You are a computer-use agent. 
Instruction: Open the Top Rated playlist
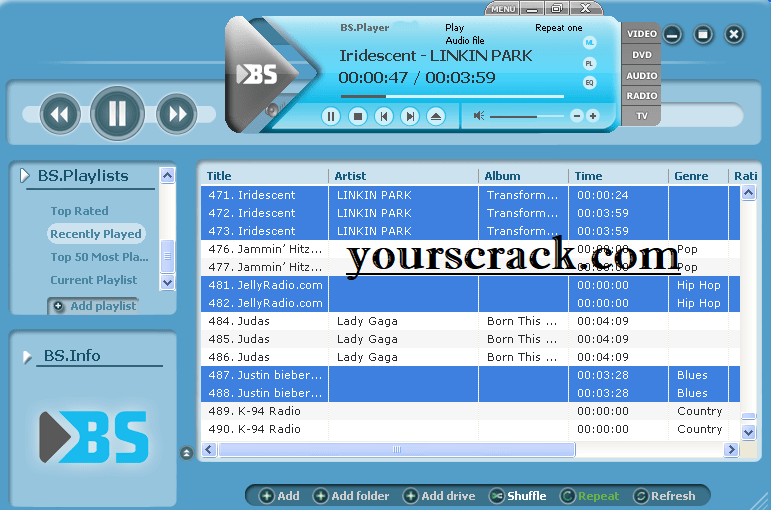point(79,211)
